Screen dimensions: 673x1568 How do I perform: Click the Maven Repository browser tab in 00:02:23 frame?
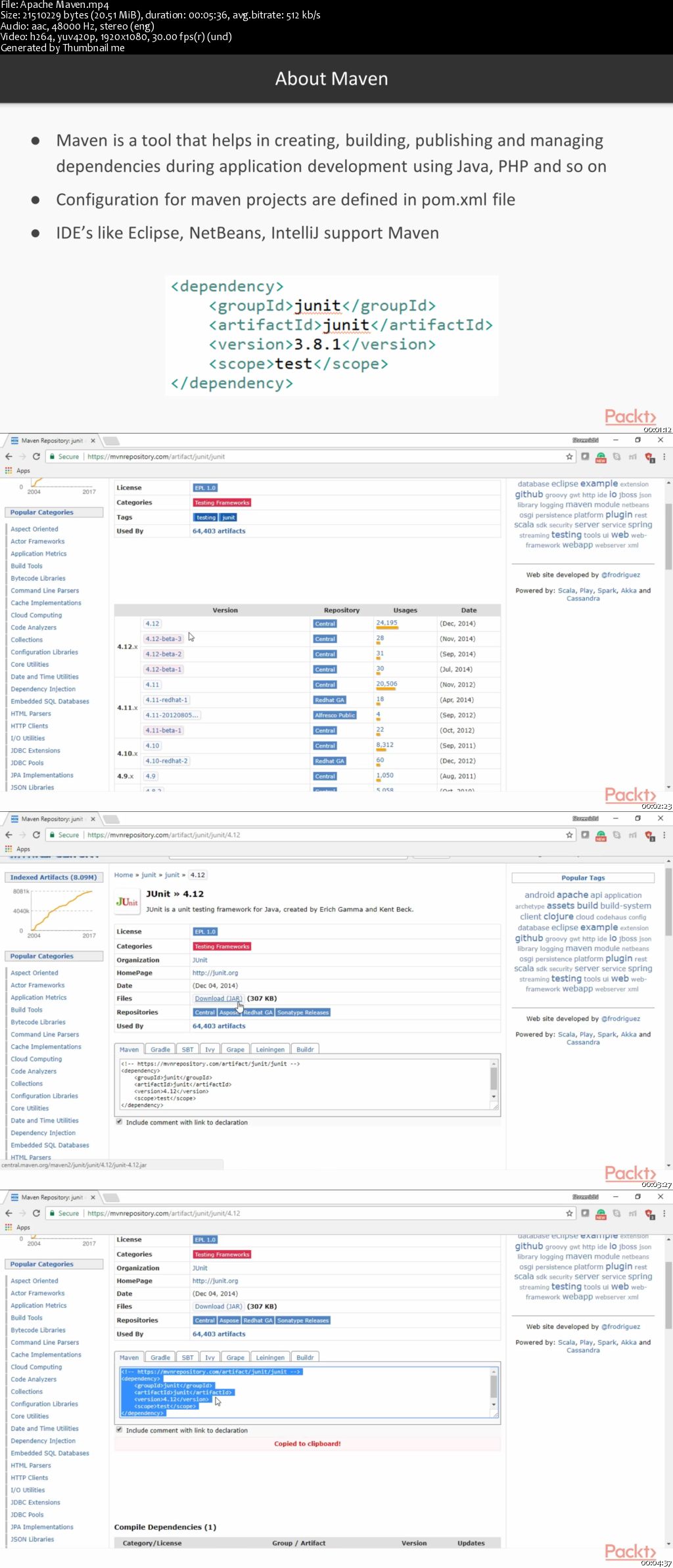(x=53, y=441)
